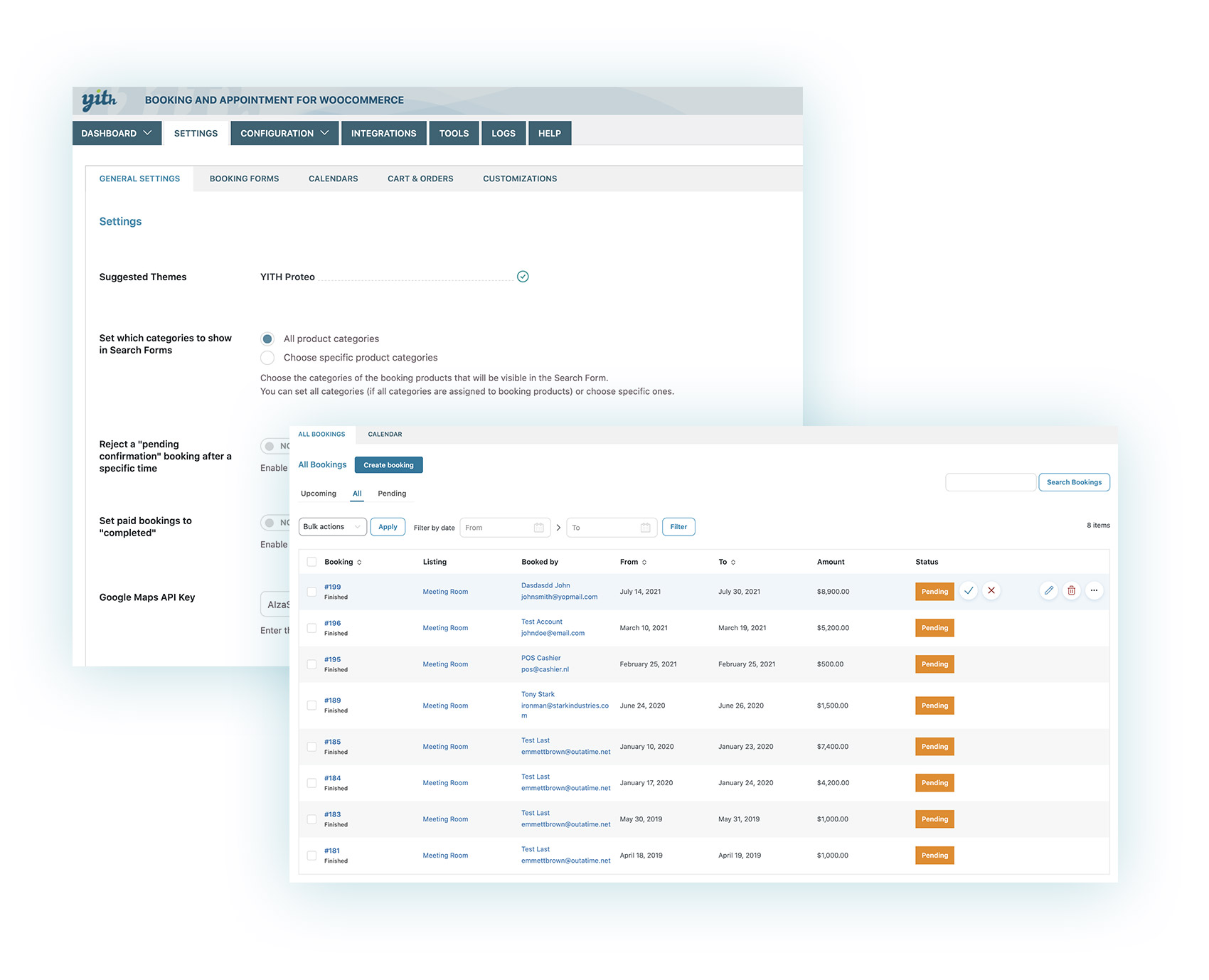Edit booking #199 with pencil icon
The width and height of the screenshot is (1209, 980).
point(1049,591)
